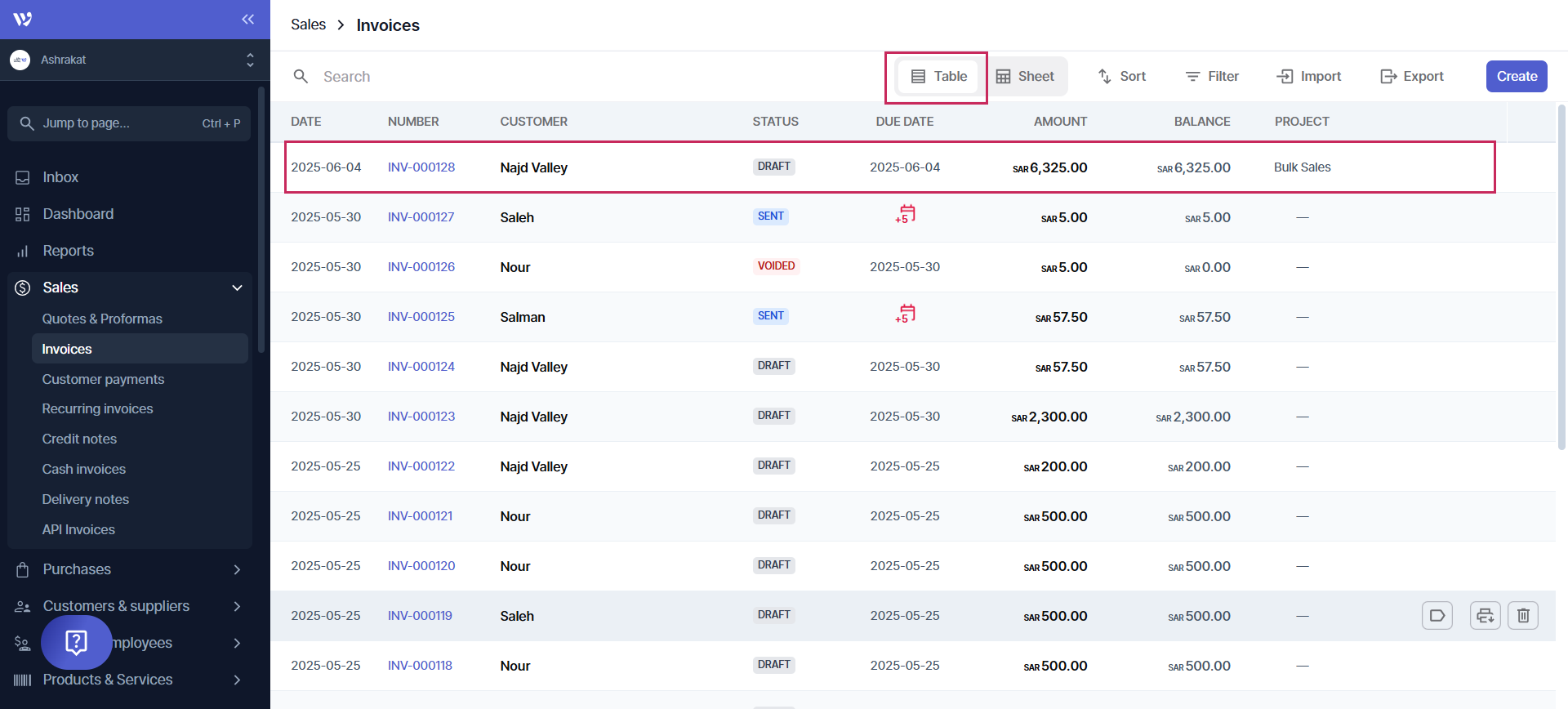This screenshot has height=709, width=1568.
Task: Open the help question mark bubble
Action: tap(76, 642)
